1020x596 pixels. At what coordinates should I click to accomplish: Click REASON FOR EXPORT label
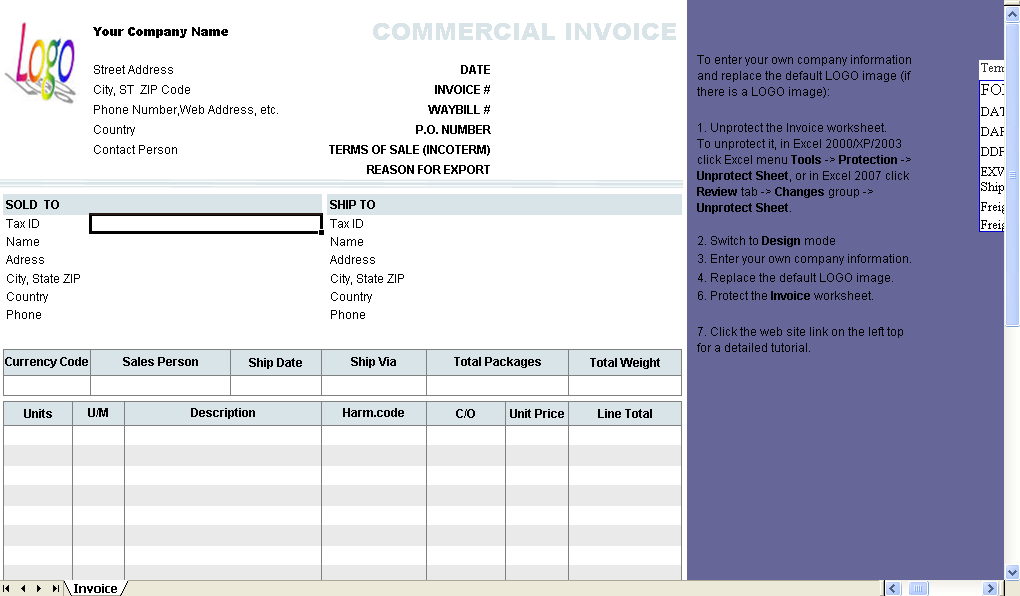pyautogui.click(x=428, y=170)
